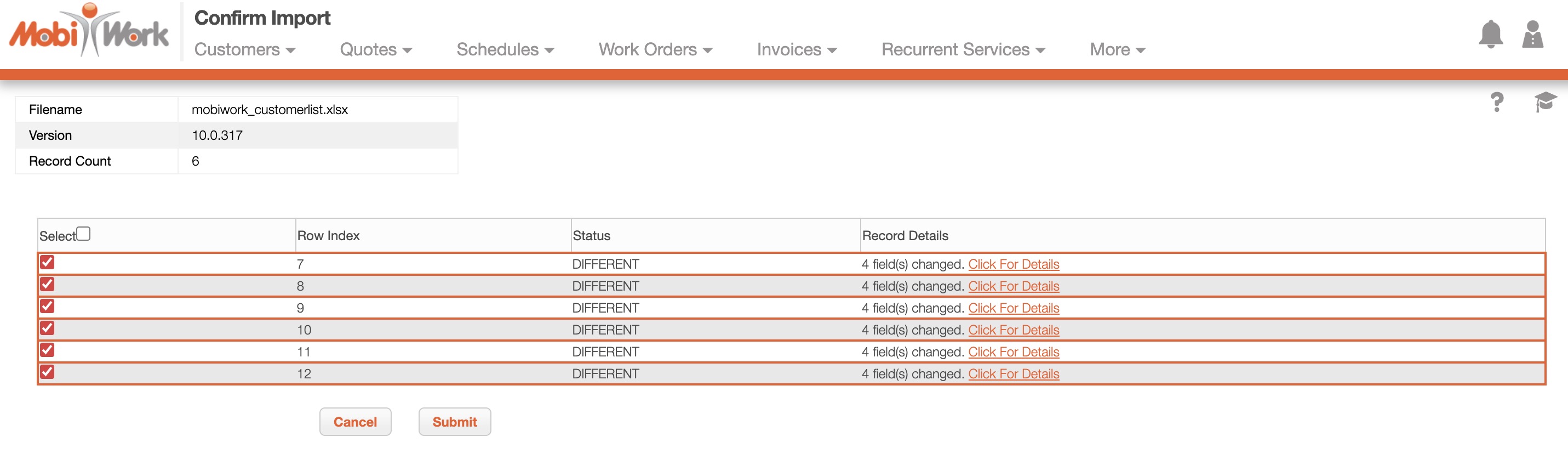1568x465 pixels.
Task: Open the notifications bell
Action: (x=1490, y=34)
